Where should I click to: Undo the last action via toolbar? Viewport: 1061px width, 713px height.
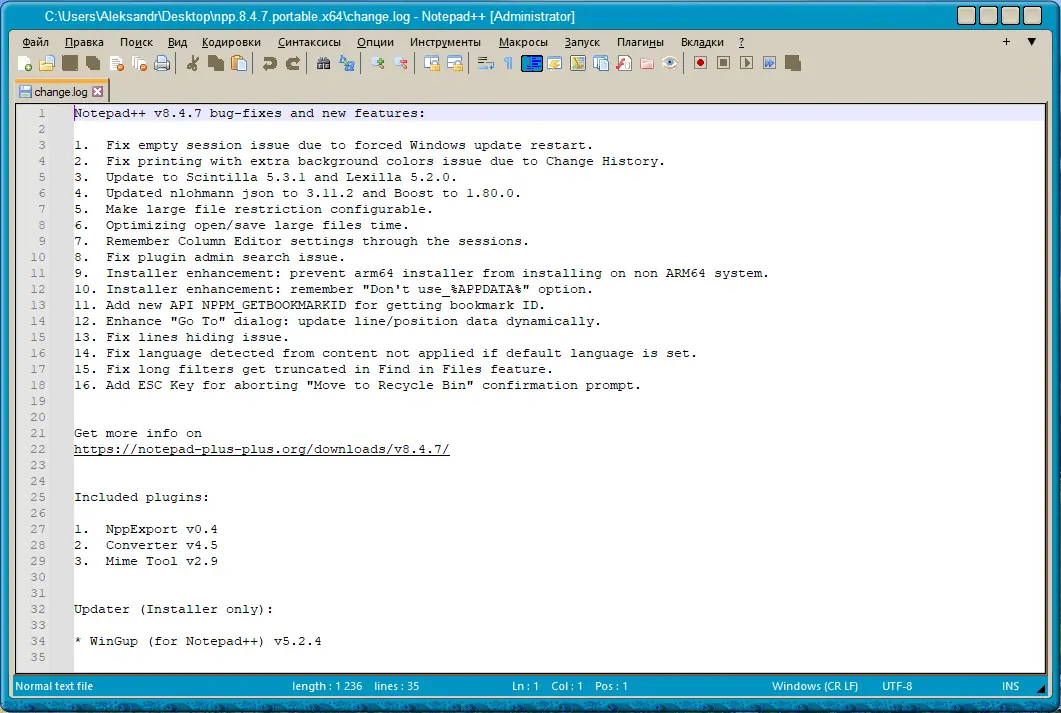pyautogui.click(x=269, y=64)
